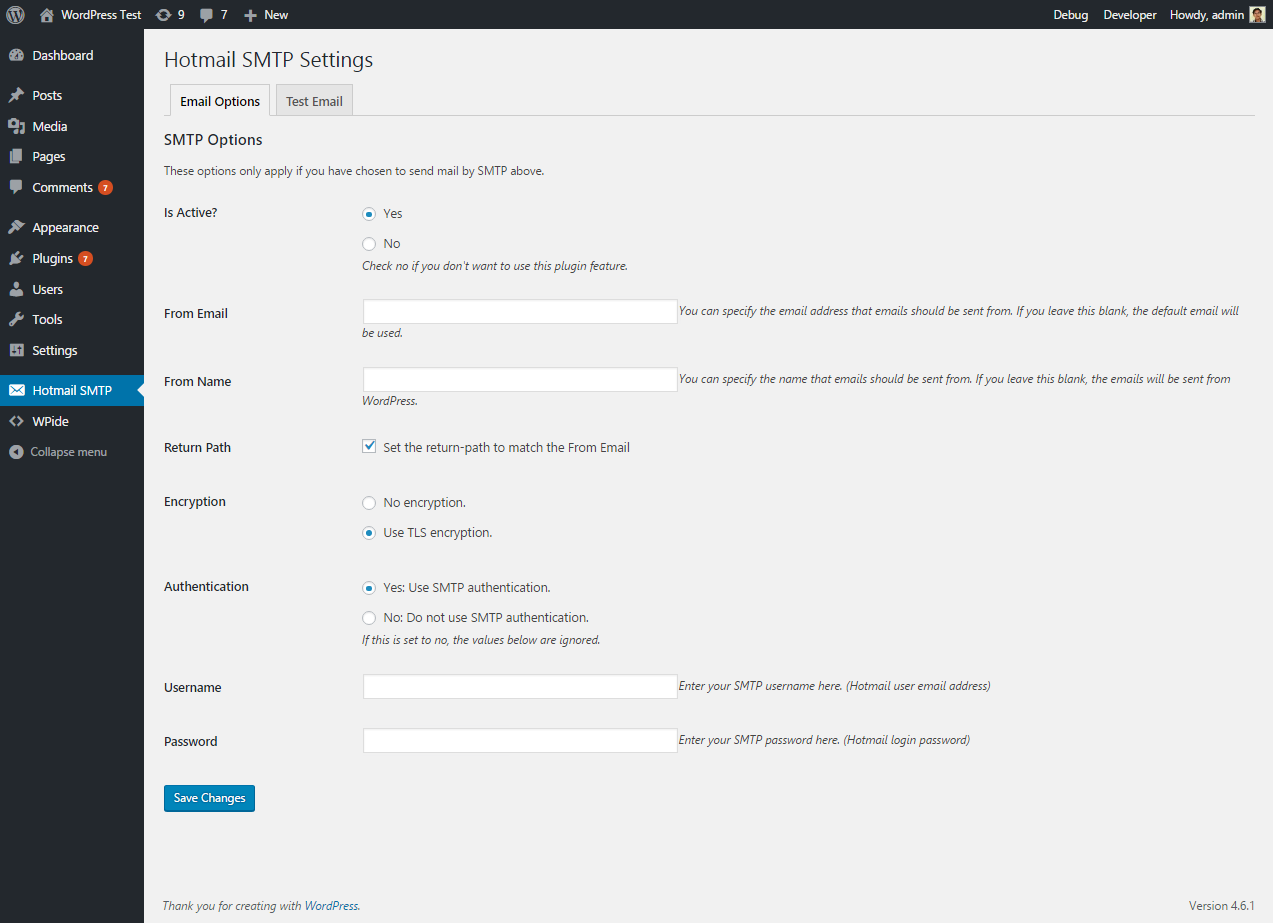1273x923 pixels.
Task: Choose the No encryption option
Action: point(369,503)
